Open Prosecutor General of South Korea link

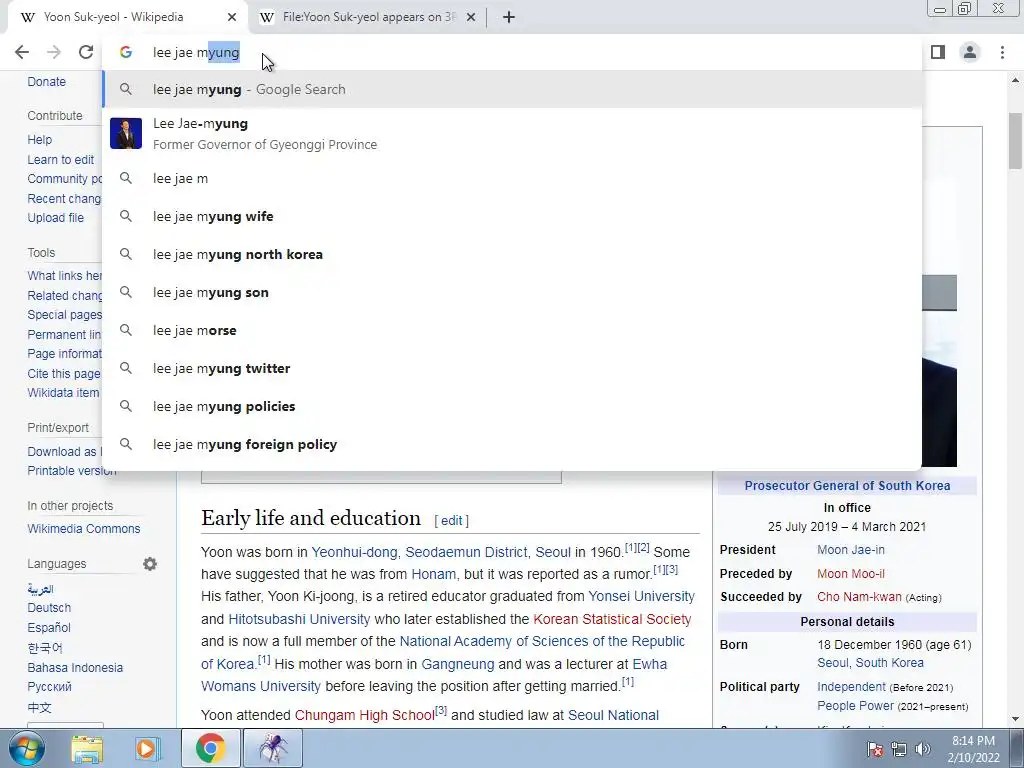[847, 485]
